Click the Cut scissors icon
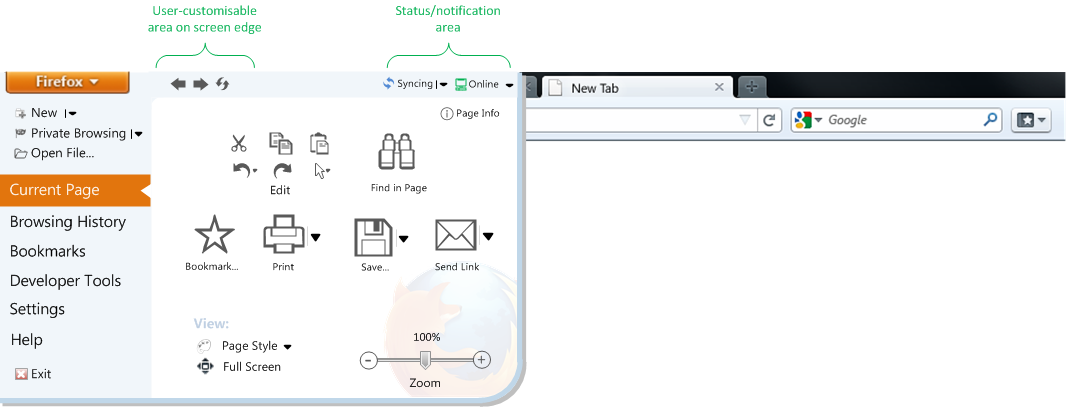Image resolution: width=1067 pixels, height=411 pixels. pyautogui.click(x=238, y=144)
